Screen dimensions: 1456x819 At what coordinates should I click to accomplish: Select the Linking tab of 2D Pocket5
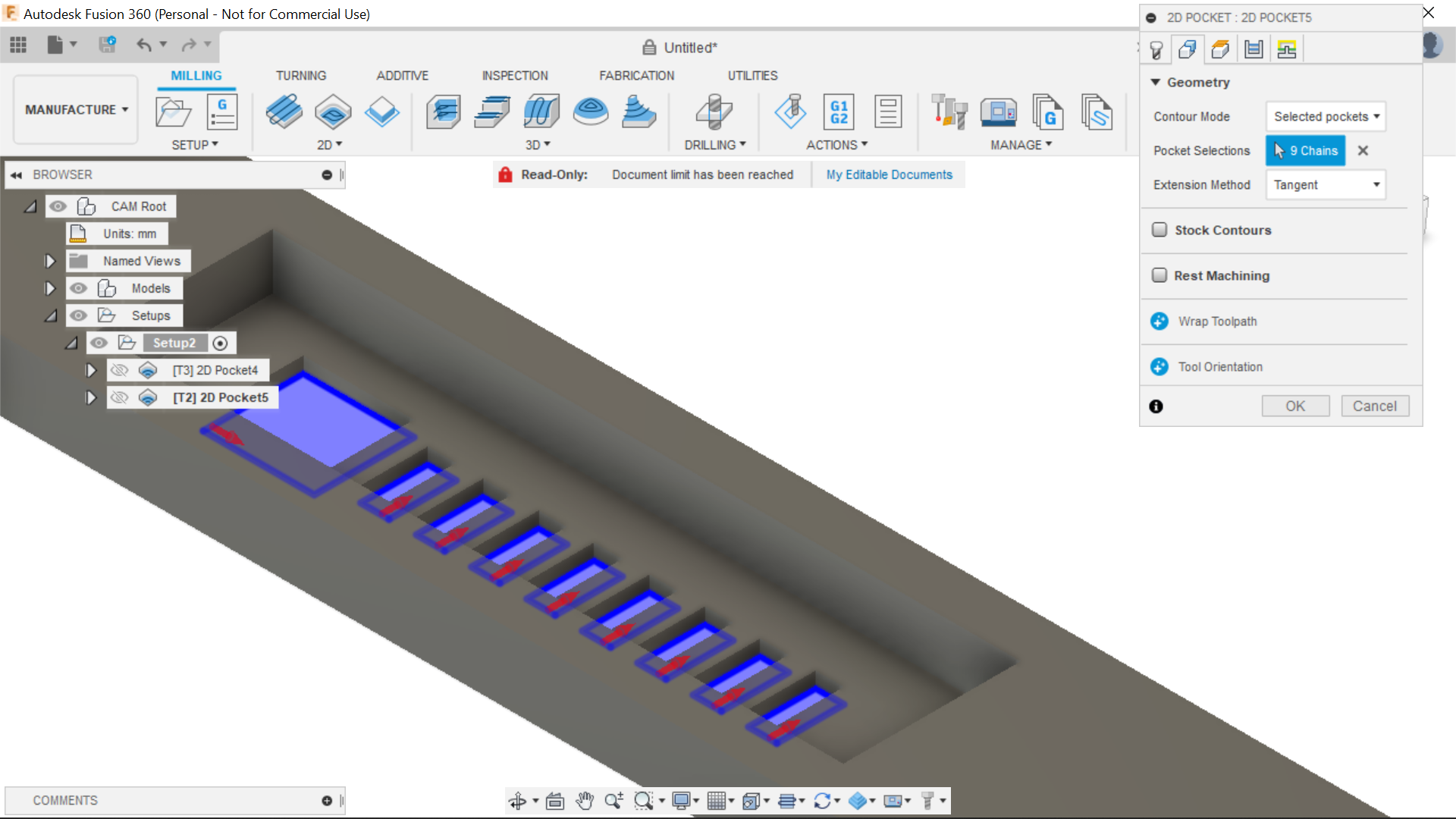click(x=1287, y=49)
